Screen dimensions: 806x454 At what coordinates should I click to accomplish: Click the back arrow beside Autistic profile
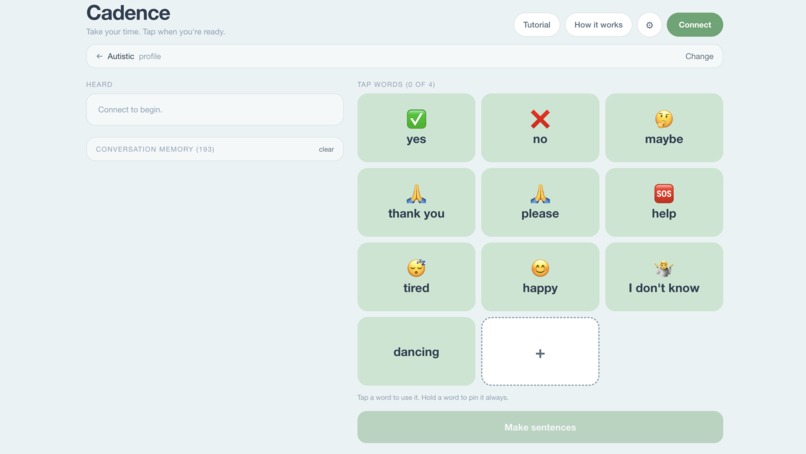[99, 56]
